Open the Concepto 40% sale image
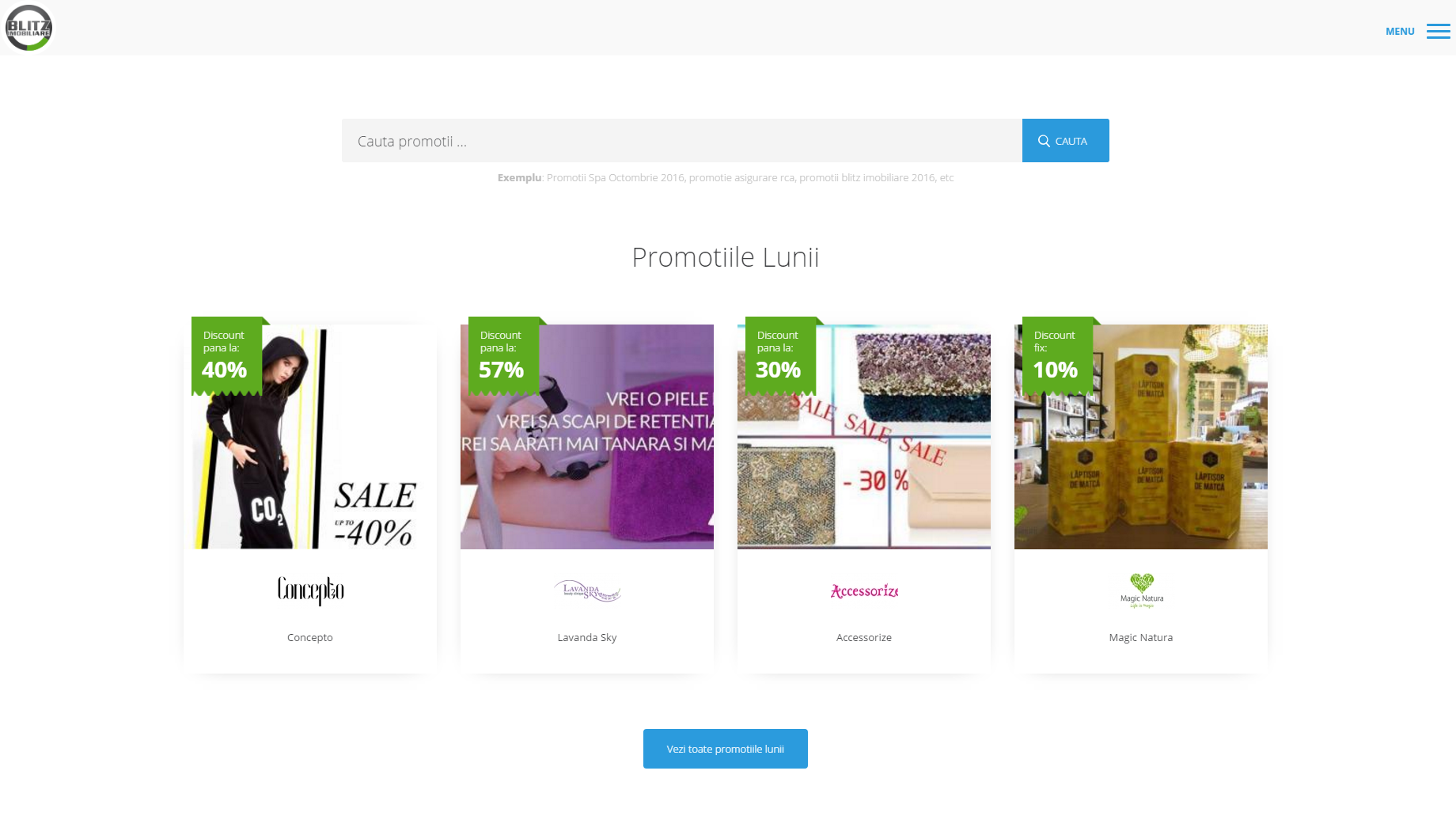The width and height of the screenshot is (1456, 839). point(310,437)
